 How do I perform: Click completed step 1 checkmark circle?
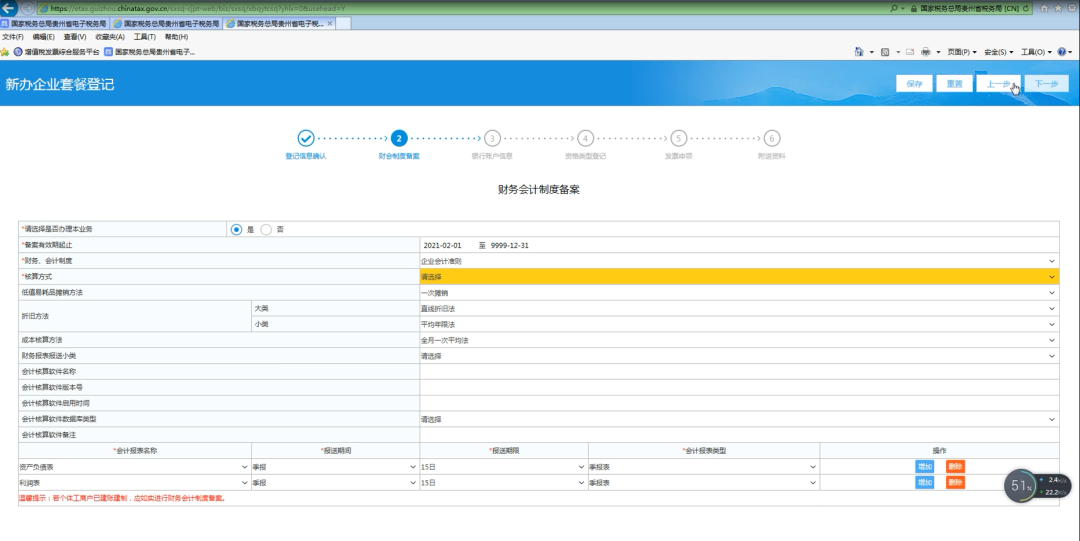click(306, 138)
